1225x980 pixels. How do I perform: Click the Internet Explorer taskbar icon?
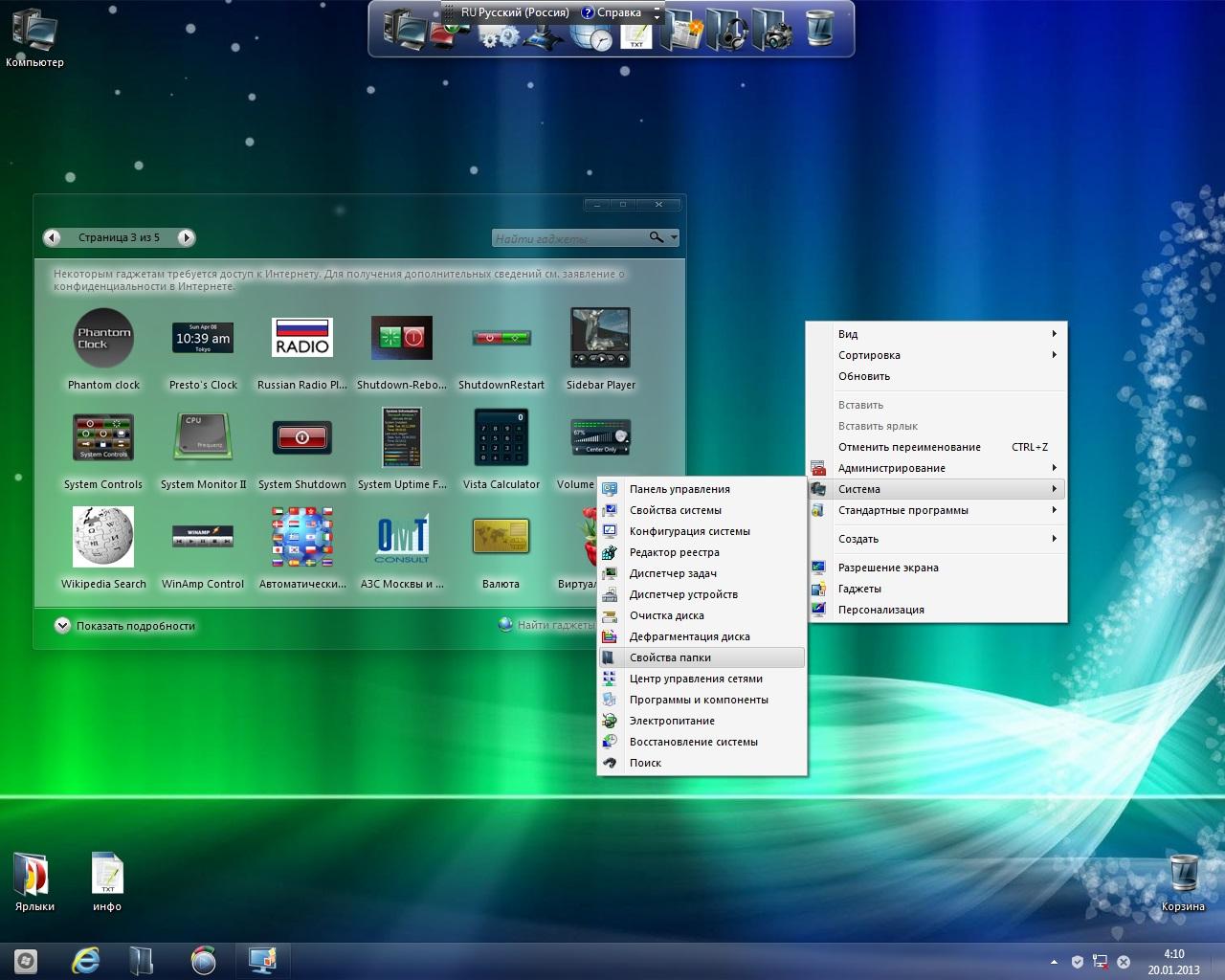pos(86,960)
